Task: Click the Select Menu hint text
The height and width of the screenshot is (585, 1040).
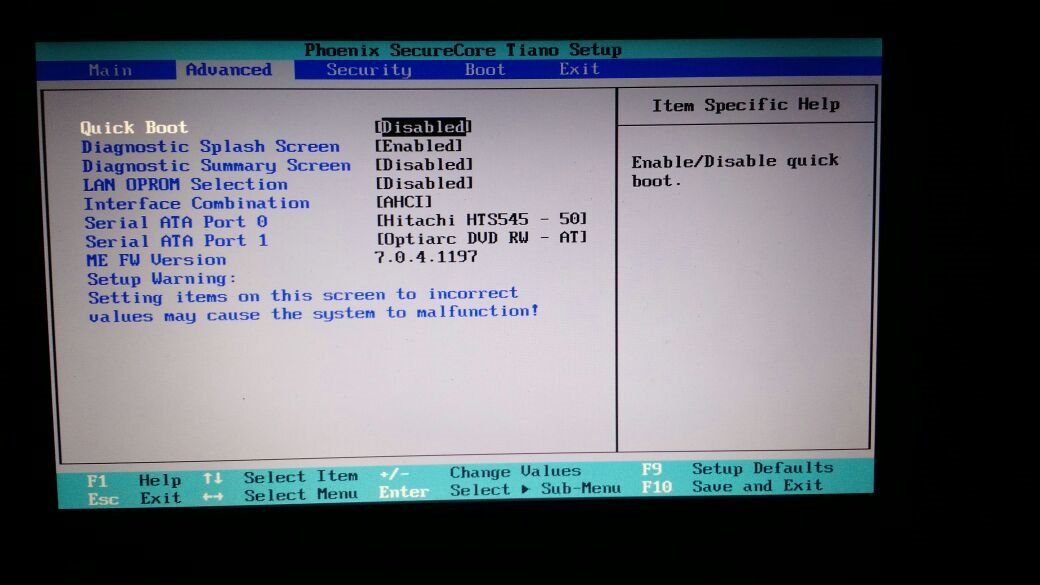Action: 300,495
